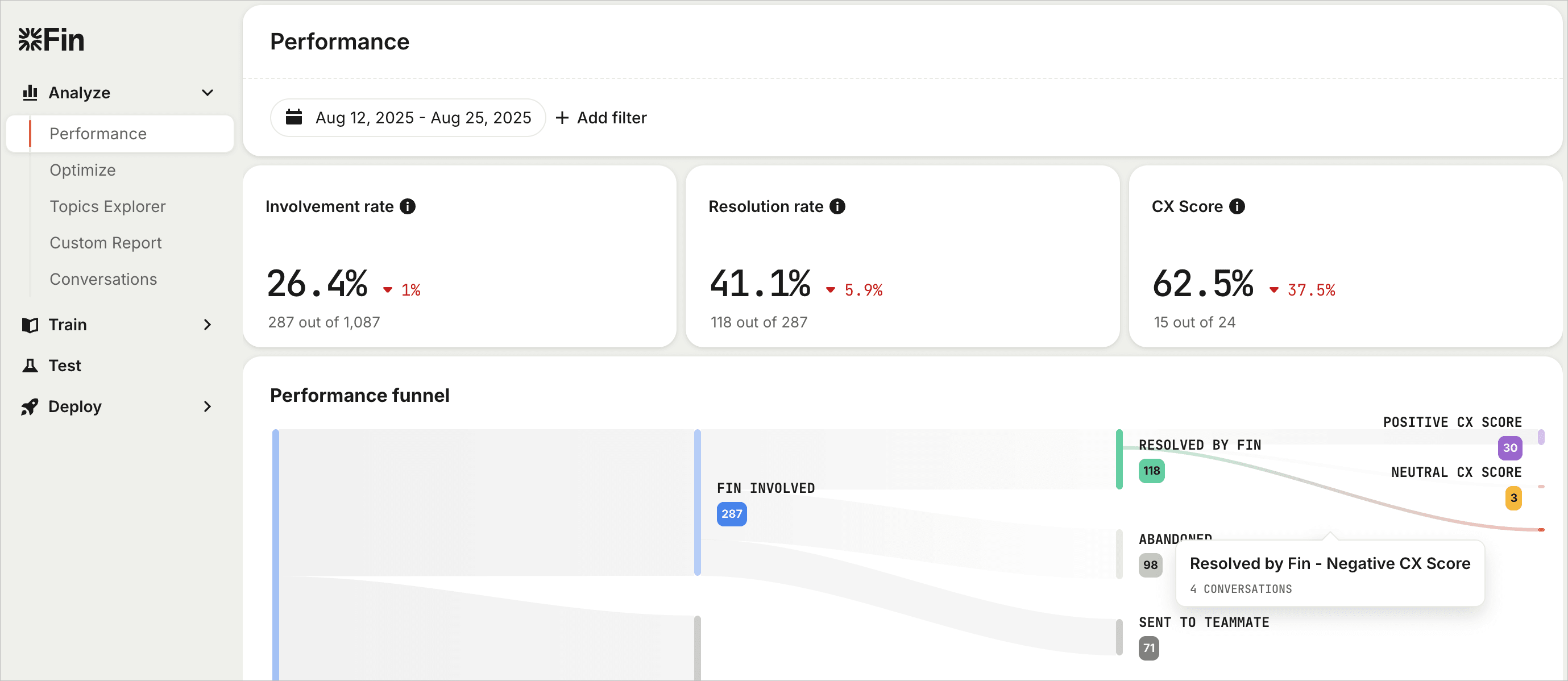Click the Train book icon
The width and height of the screenshot is (1568, 681).
tap(30, 325)
